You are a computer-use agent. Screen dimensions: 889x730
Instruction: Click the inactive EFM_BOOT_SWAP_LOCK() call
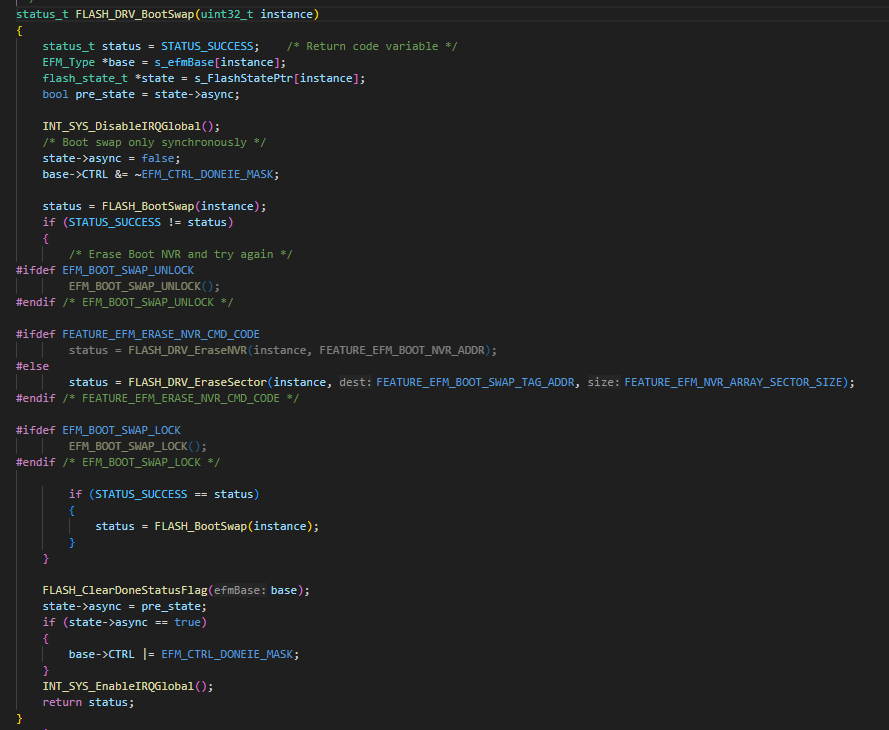138,447
